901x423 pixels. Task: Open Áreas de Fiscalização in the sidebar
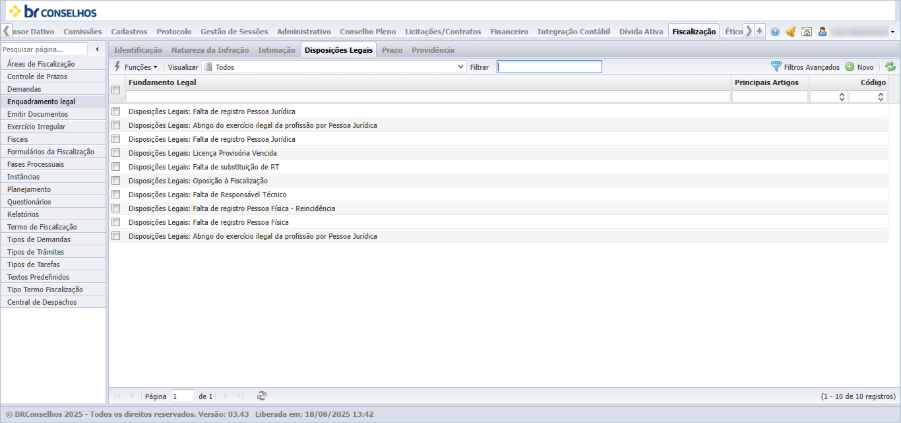[53, 64]
